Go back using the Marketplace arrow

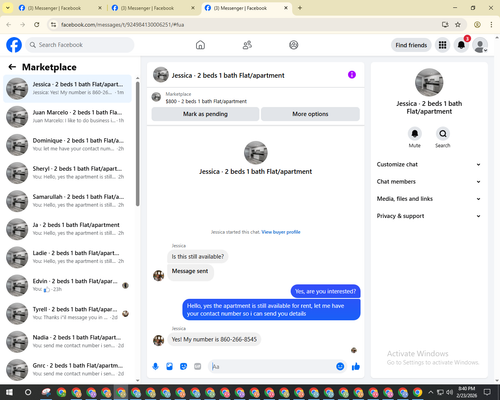coord(12,67)
